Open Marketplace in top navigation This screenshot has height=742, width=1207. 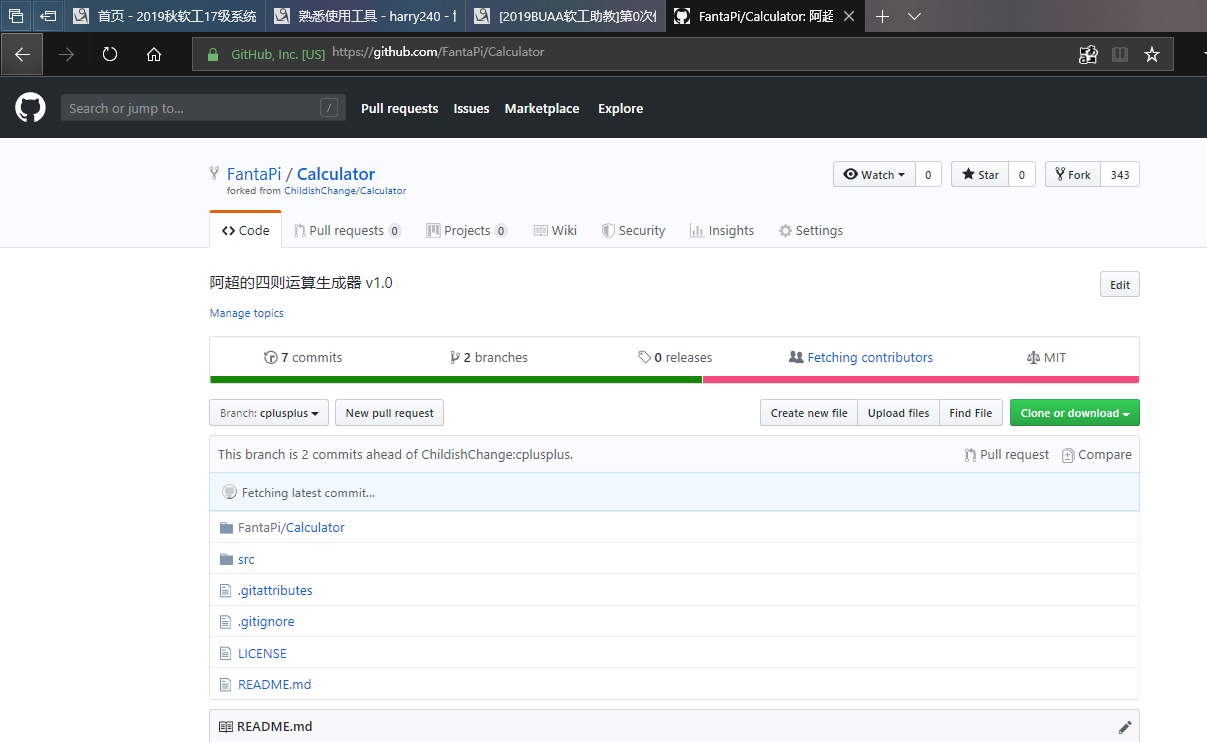point(541,108)
